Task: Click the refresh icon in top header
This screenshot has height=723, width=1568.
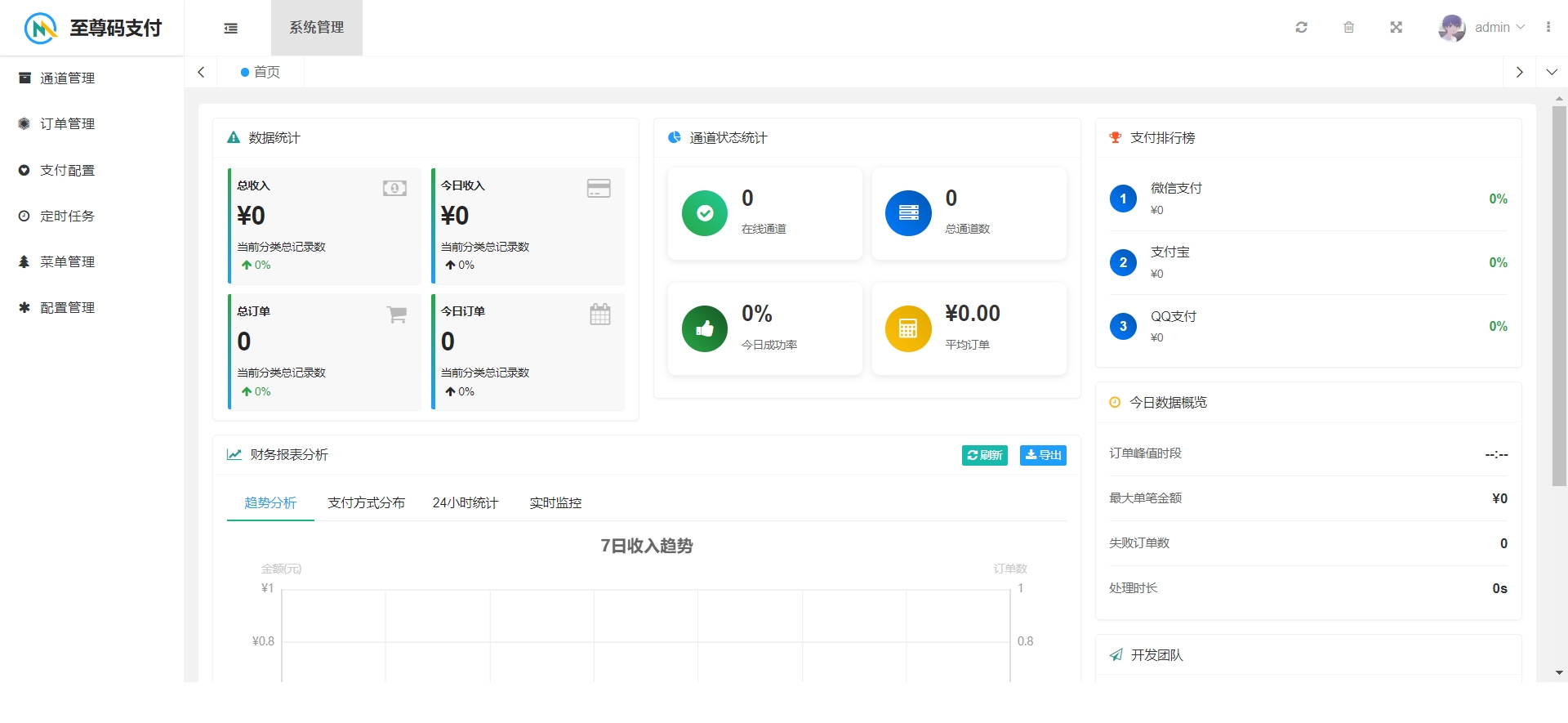Action: coord(1301,28)
